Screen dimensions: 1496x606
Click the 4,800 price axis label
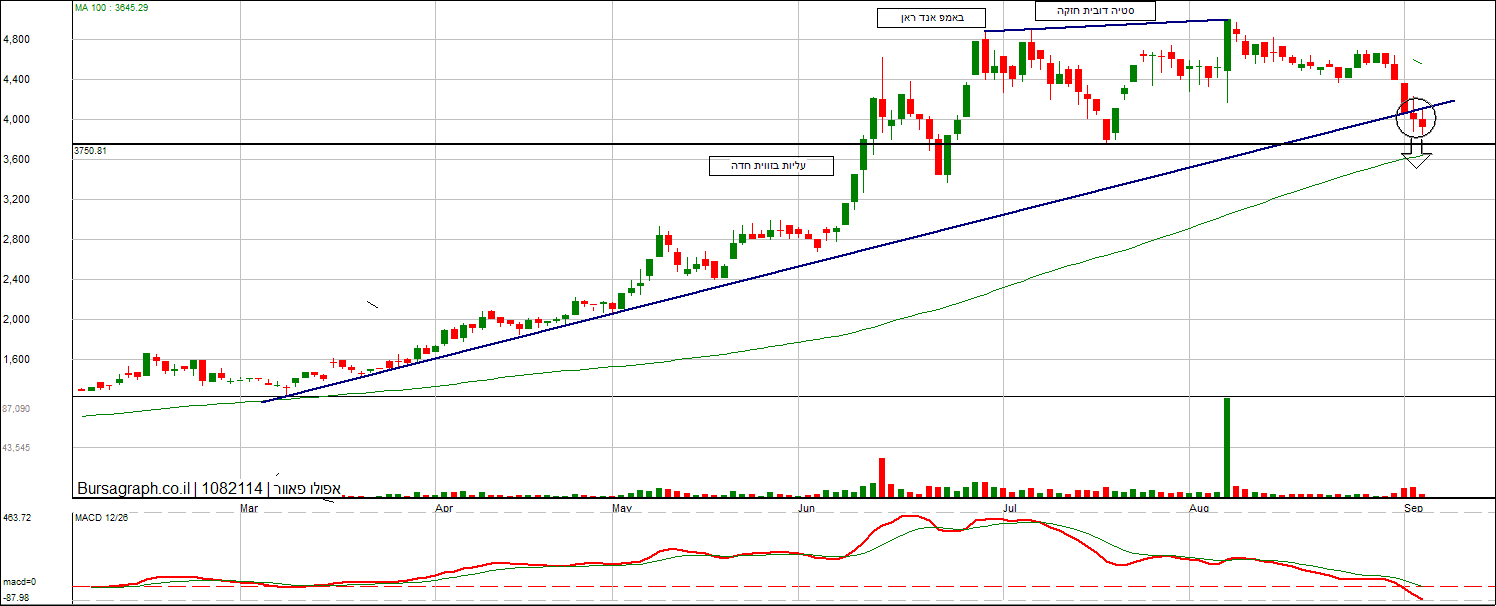click(x=18, y=40)
